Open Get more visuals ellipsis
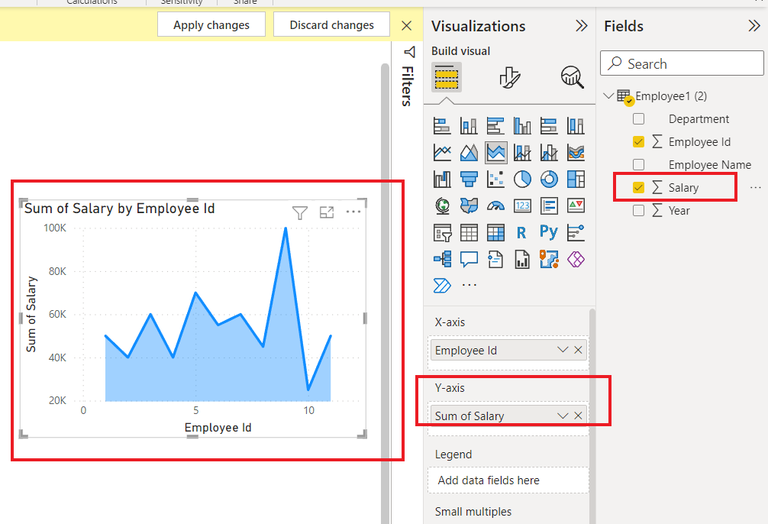The height and width of the screenshot is (524, 768). tap(469, 285)
